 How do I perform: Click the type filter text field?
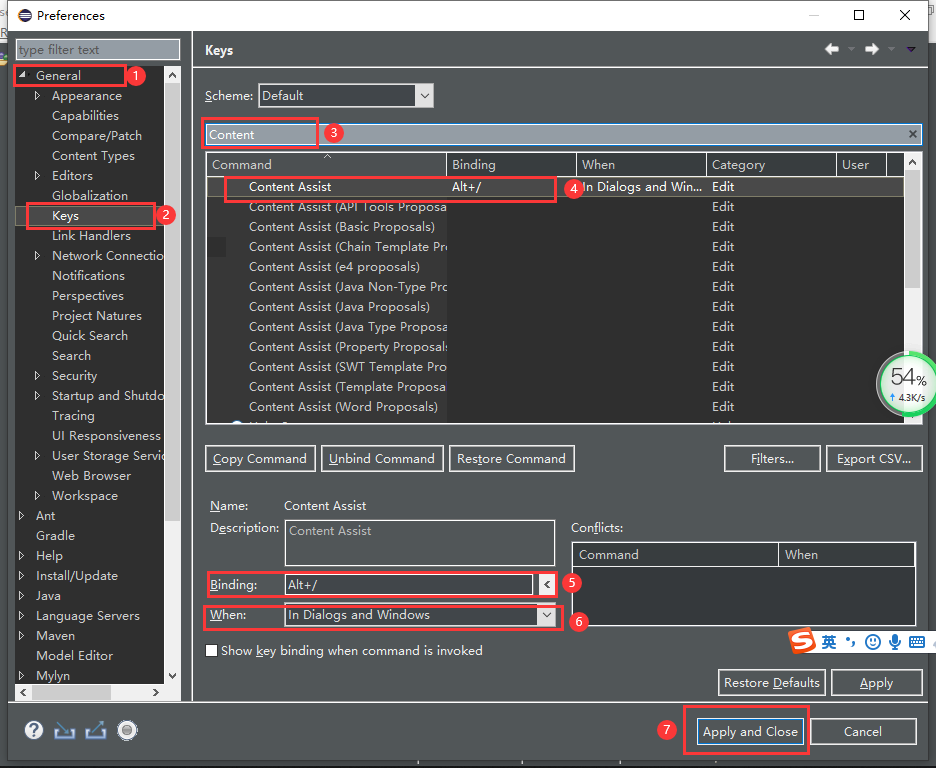click(x=98, y=50)
